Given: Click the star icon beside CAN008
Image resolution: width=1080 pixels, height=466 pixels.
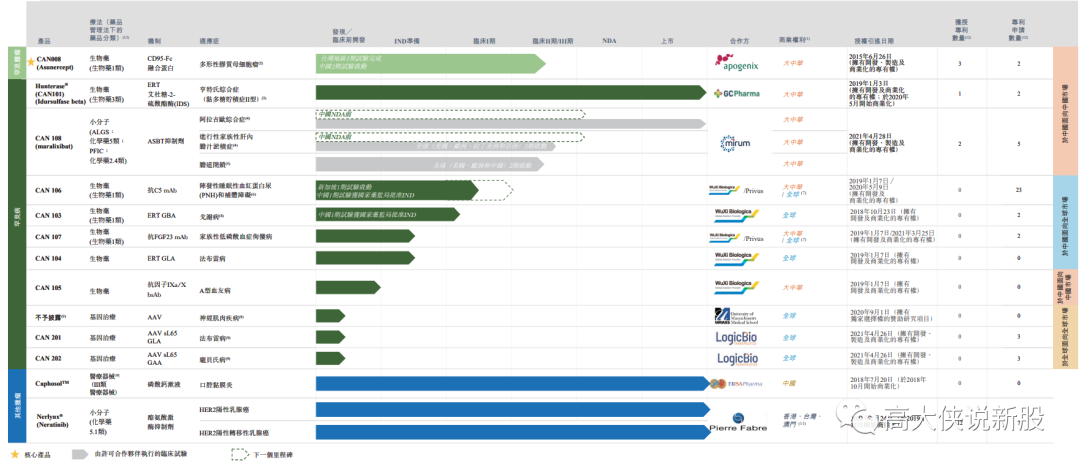Looking at the screenshot, I should (30, 63).
